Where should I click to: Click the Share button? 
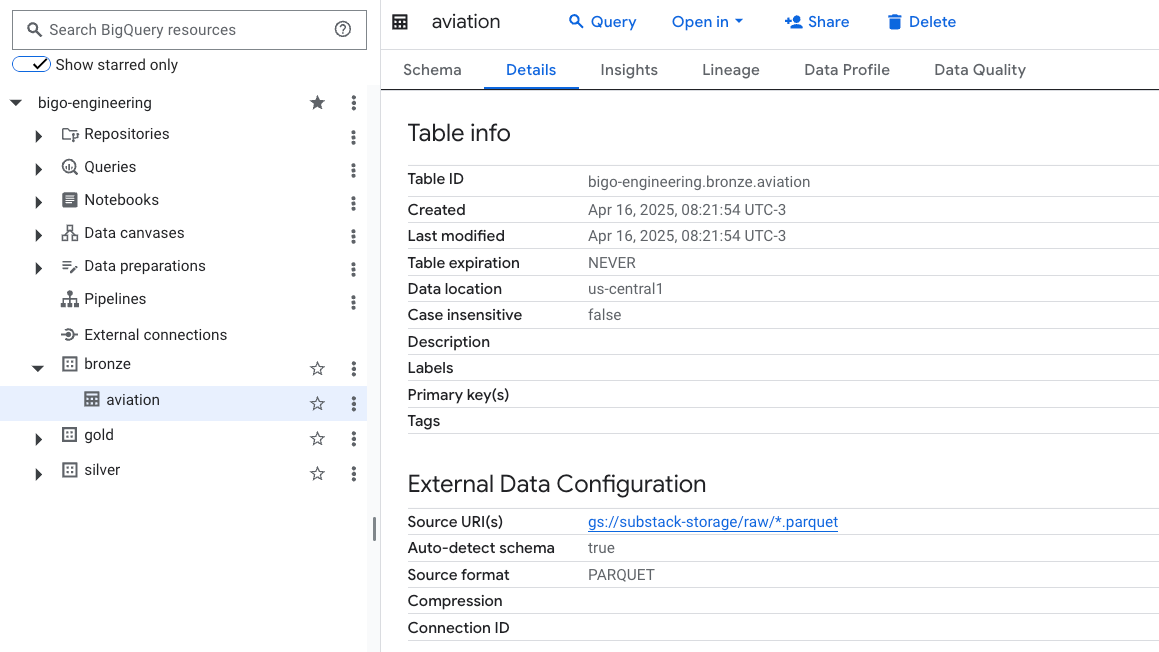(x=817, y=22)
